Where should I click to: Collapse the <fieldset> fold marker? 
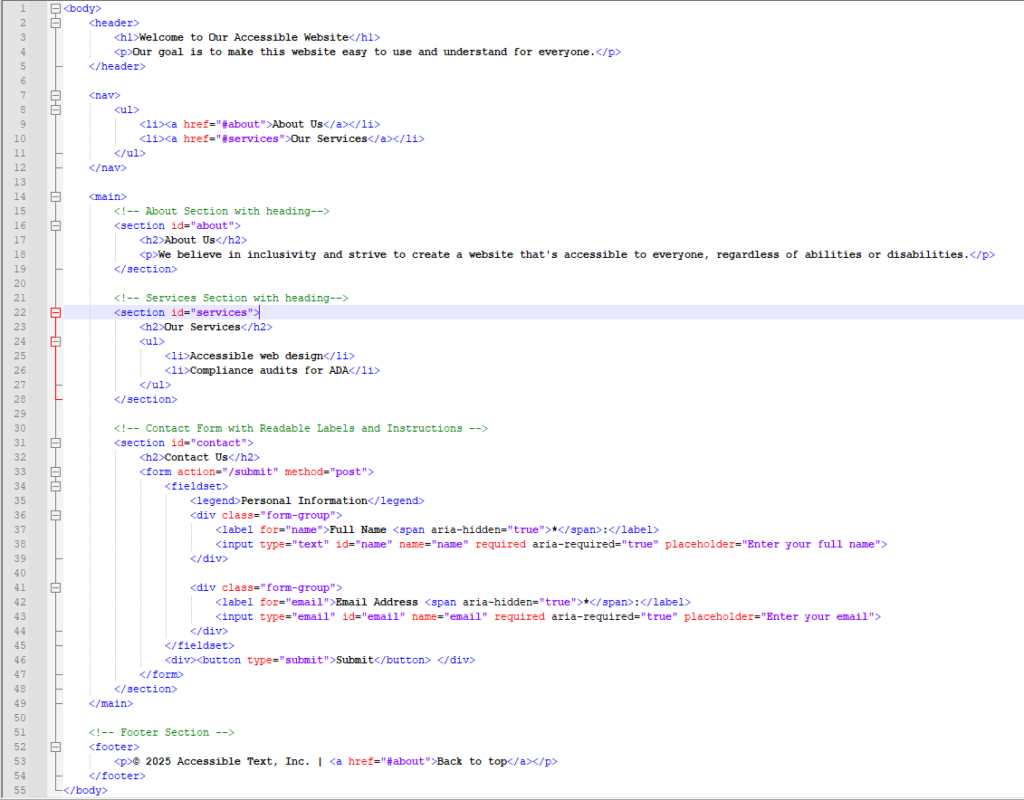click(x=53, y=485)
